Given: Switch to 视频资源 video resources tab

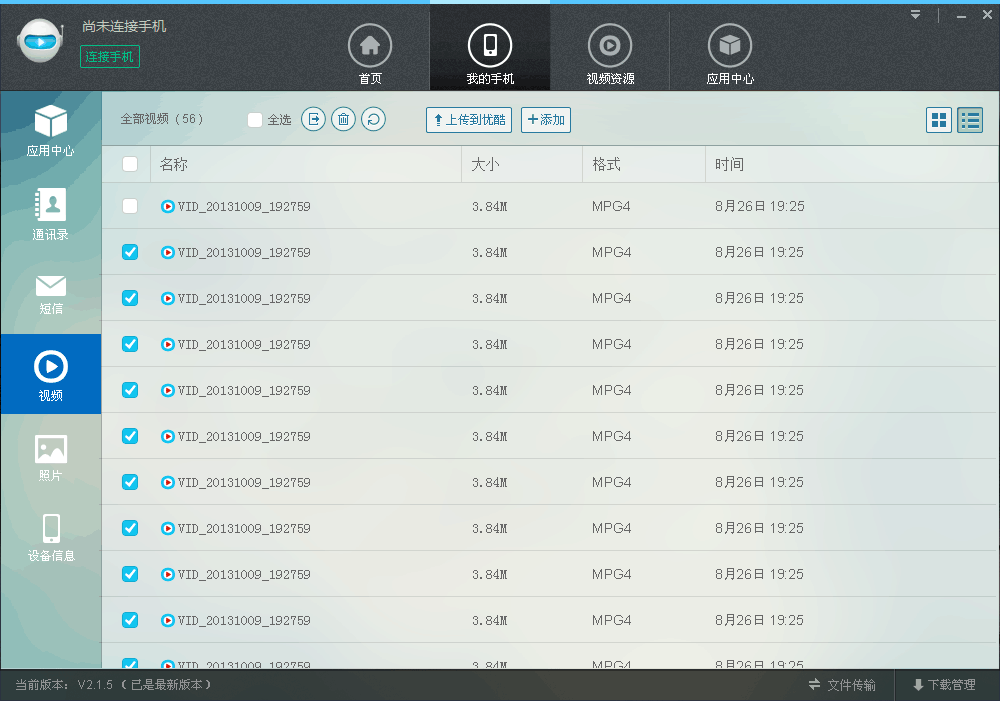Looking at the screenshot, I should tap(610, 54).
